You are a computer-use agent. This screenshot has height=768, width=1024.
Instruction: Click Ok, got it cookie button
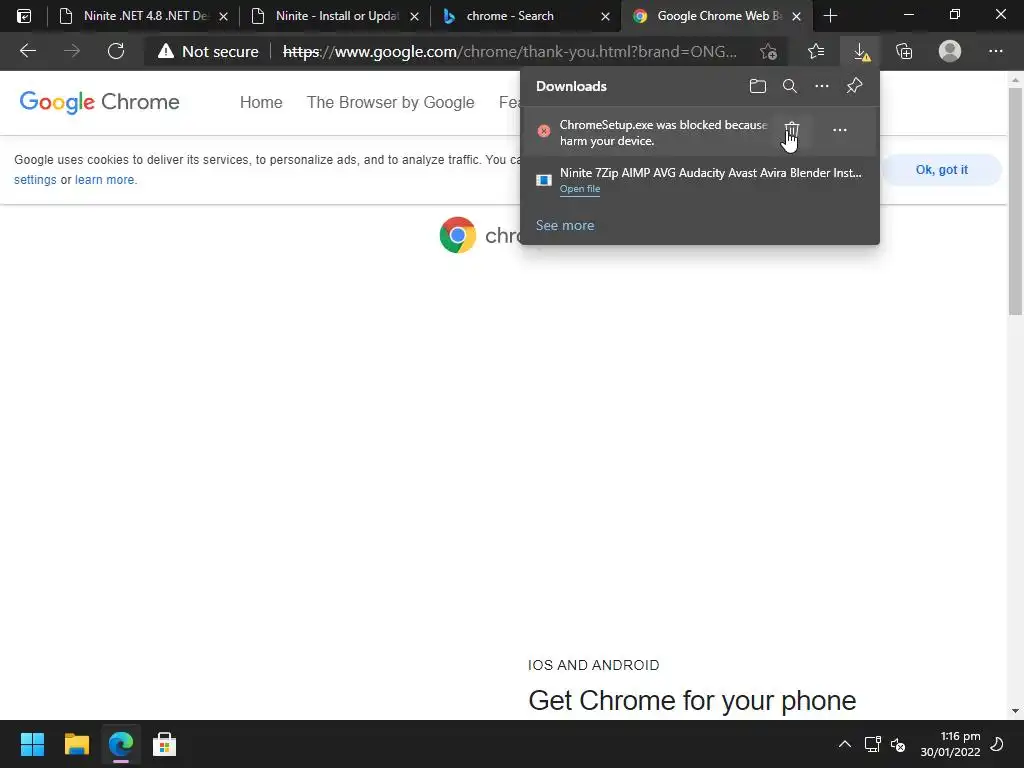(941, 170)
